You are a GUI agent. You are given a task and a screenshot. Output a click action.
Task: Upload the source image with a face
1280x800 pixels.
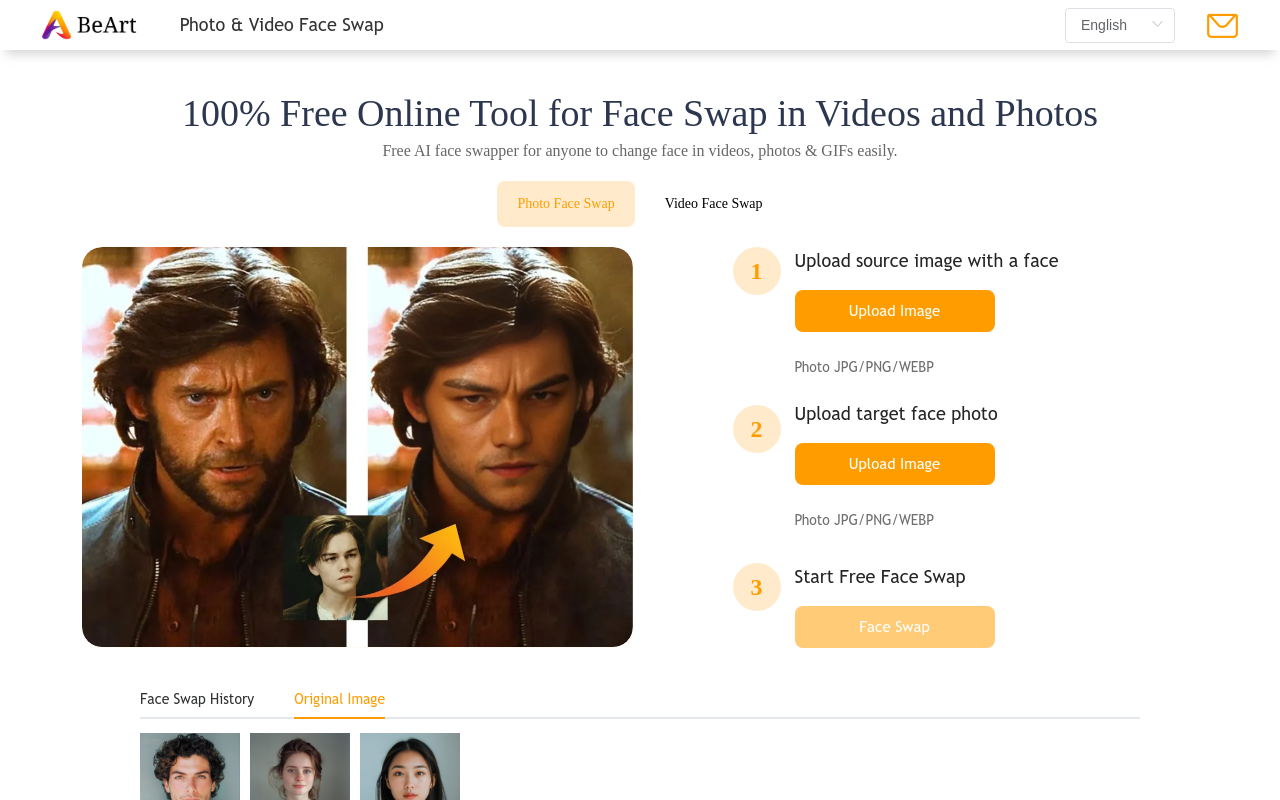(x=894, y=311)
